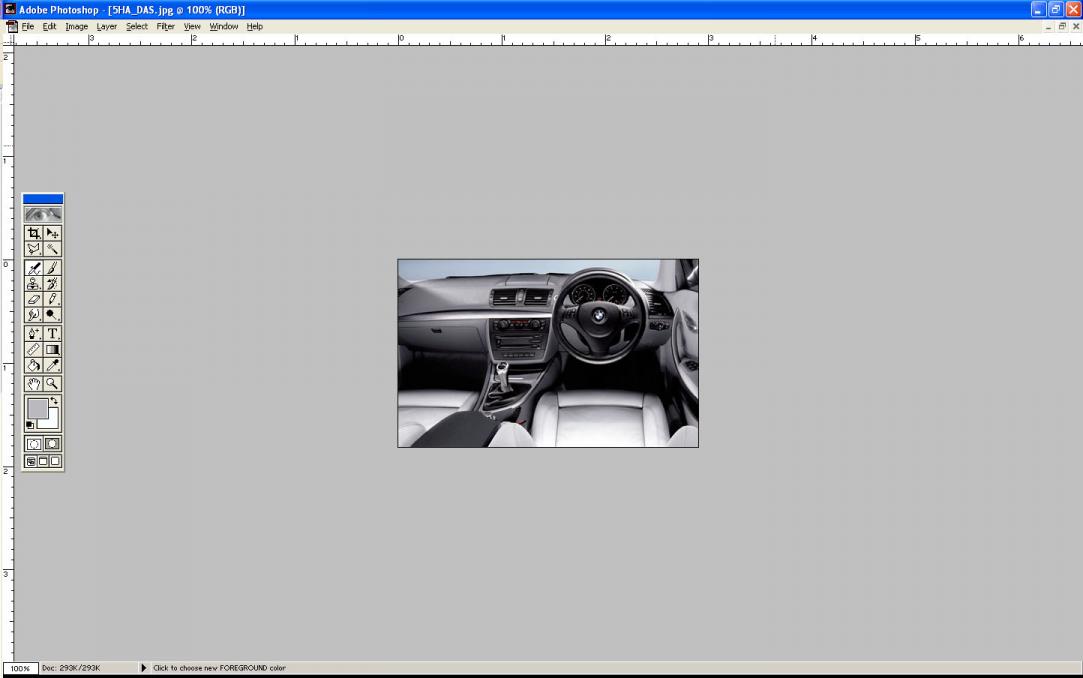Swap foreground and background colors
This screenshot has height=678, width=1083.
coord(54,401)
